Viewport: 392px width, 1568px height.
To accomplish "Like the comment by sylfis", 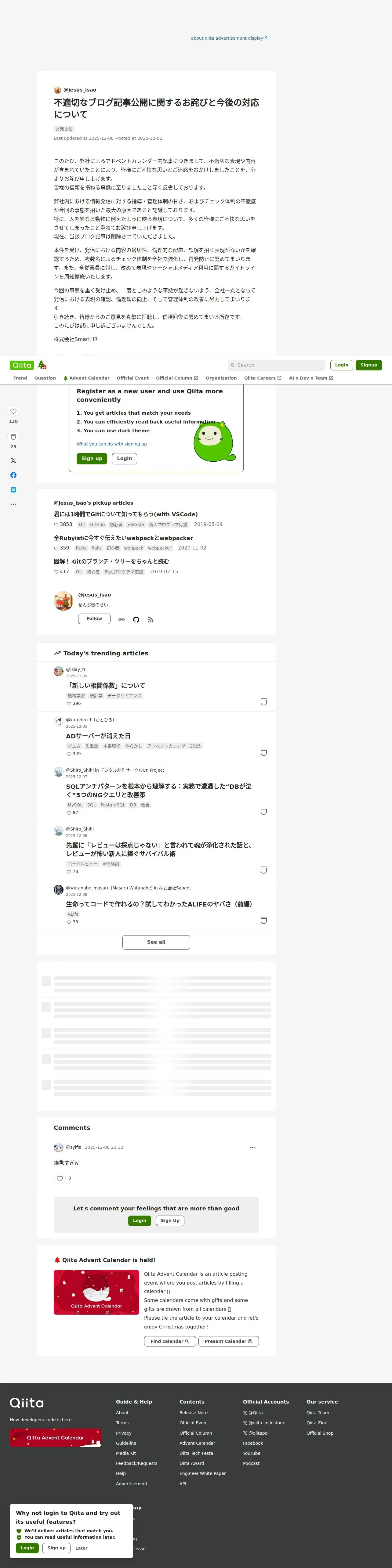I will point(60,1178).
